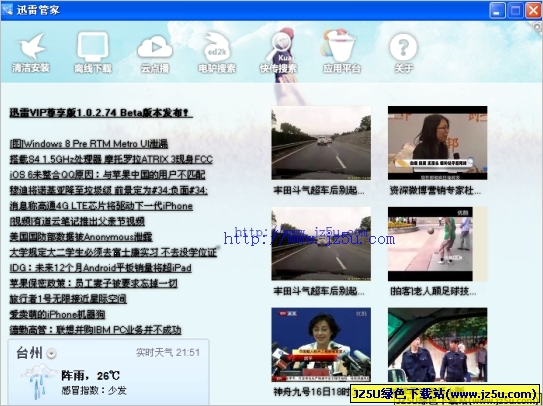Click the 关于 question mark icon
This screenshot has width=543, height=406.
click(x=403, y=47)
